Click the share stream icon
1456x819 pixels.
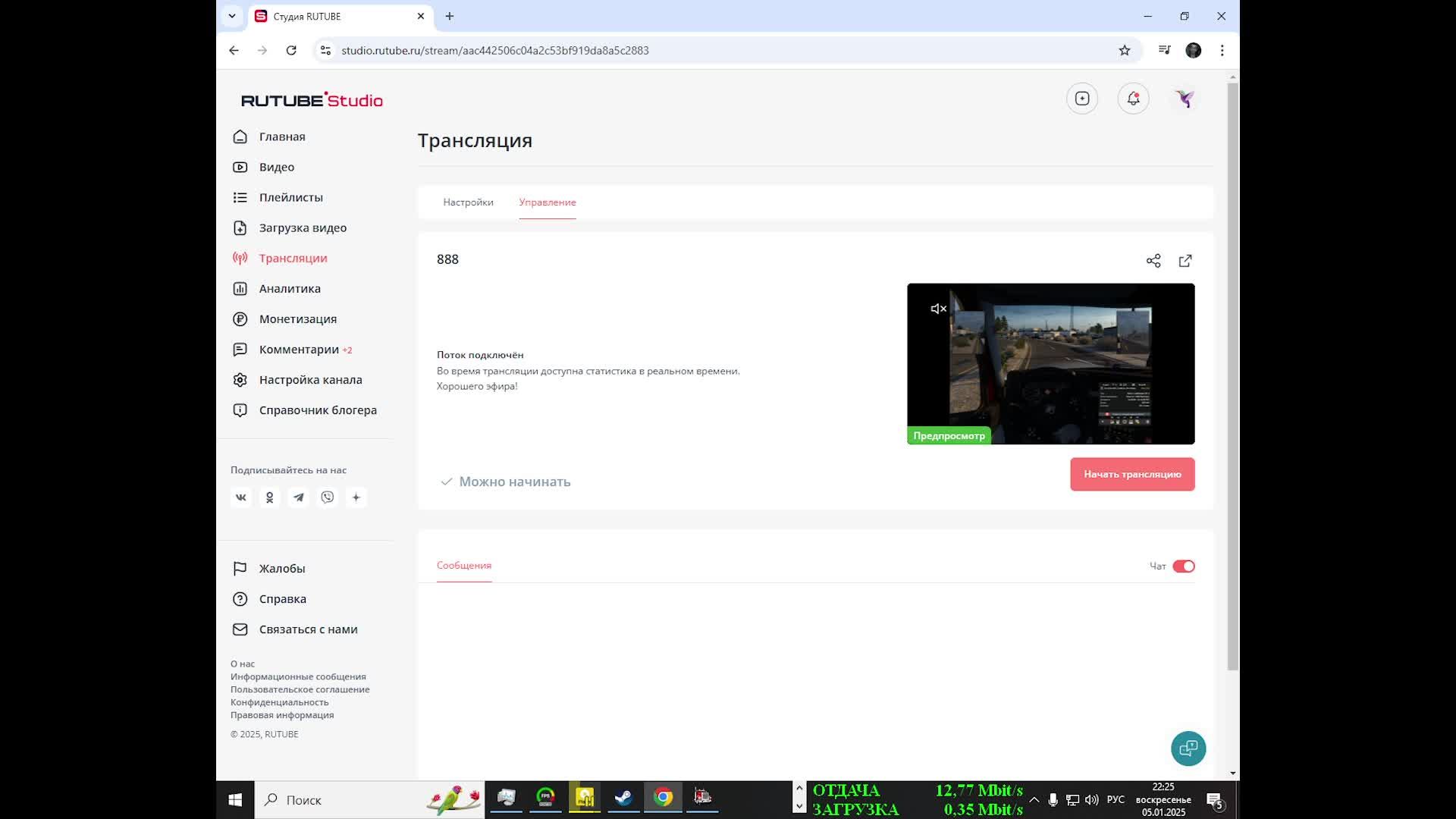[1153, 261]
